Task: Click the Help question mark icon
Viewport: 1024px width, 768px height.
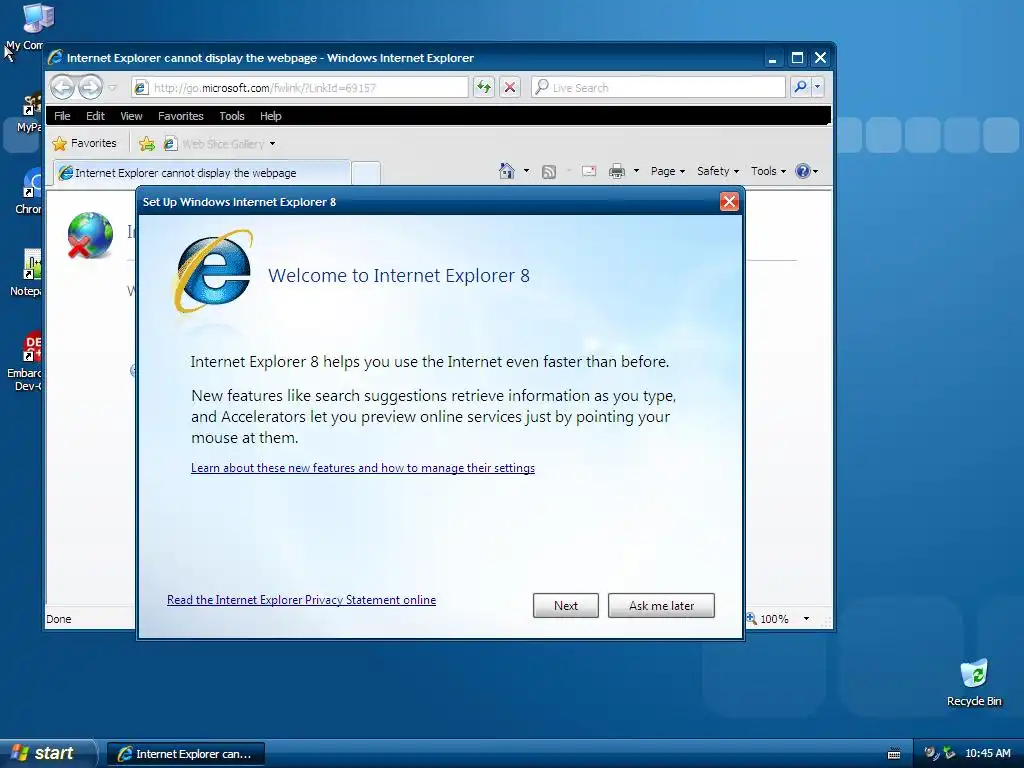Action: coord(803,171)
